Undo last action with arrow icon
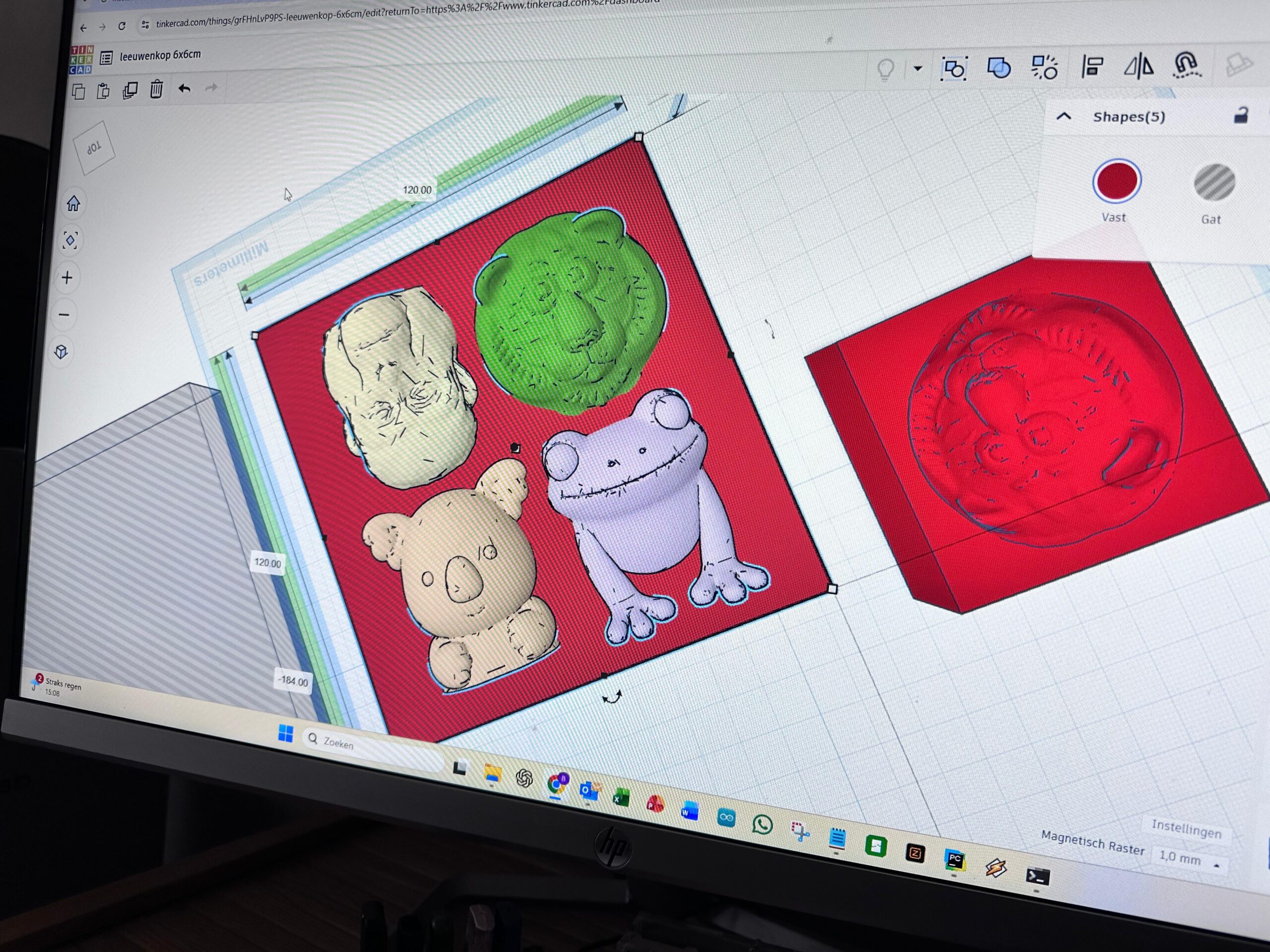 [185, 88]
